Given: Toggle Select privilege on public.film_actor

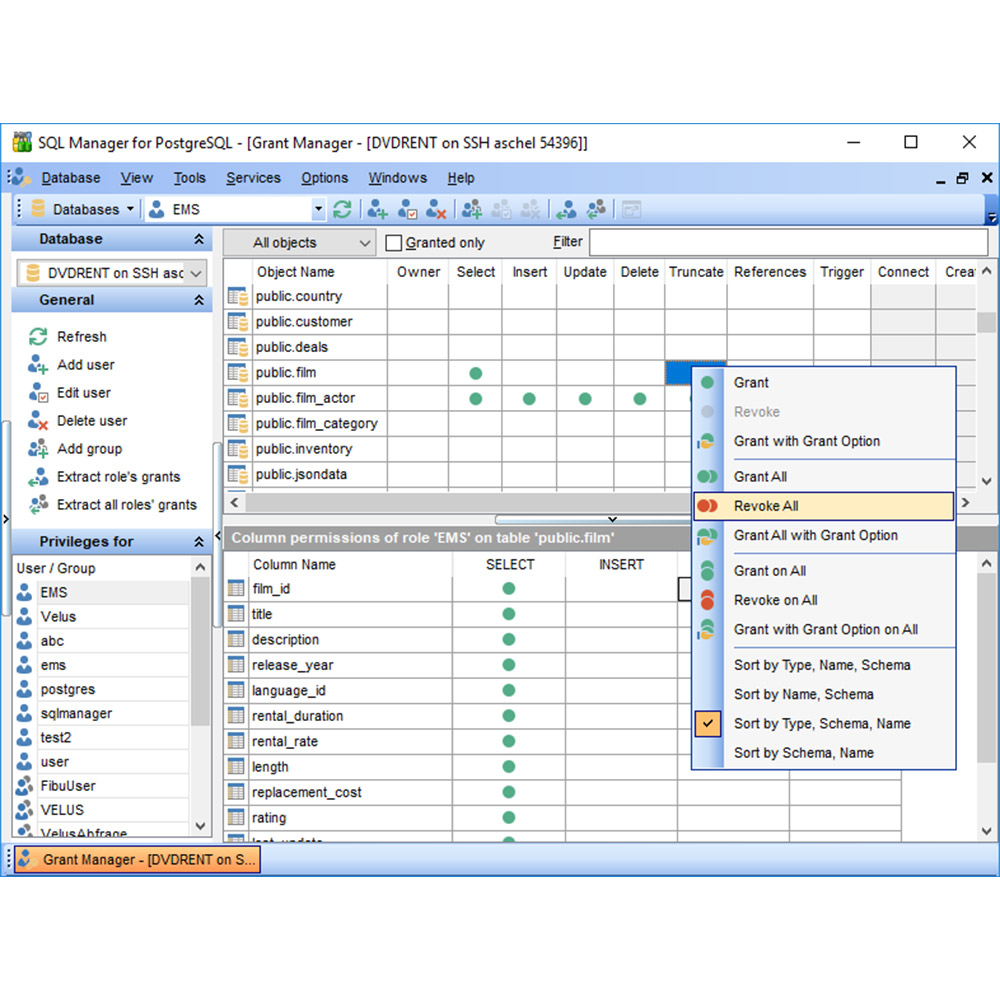Looking at the screenshot, I should click(476, 399).
